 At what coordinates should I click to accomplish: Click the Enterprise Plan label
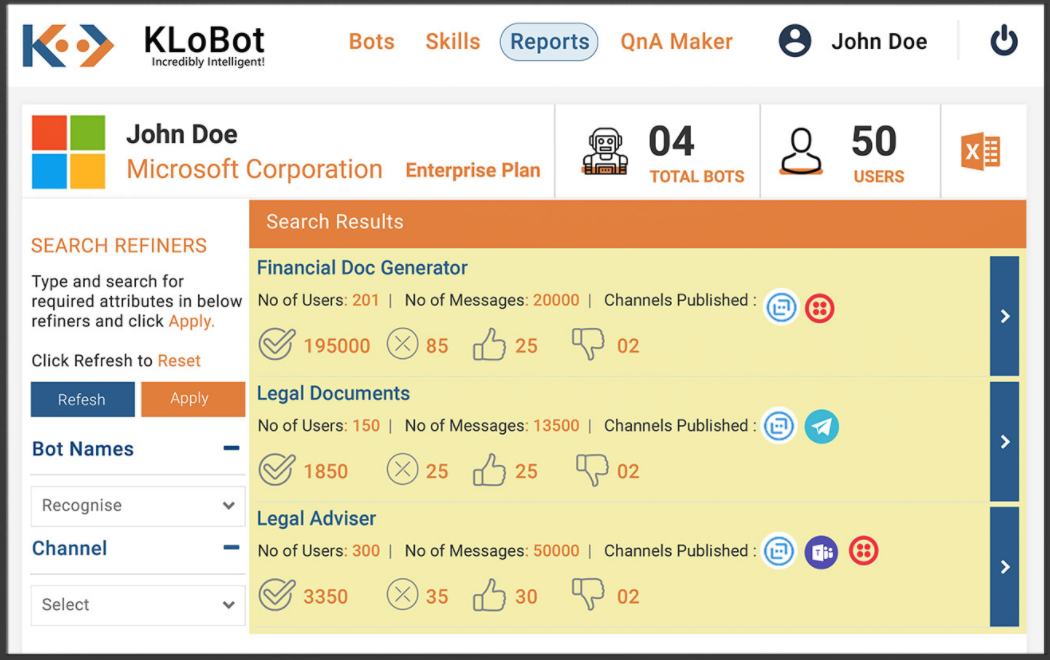pos(473,171)
